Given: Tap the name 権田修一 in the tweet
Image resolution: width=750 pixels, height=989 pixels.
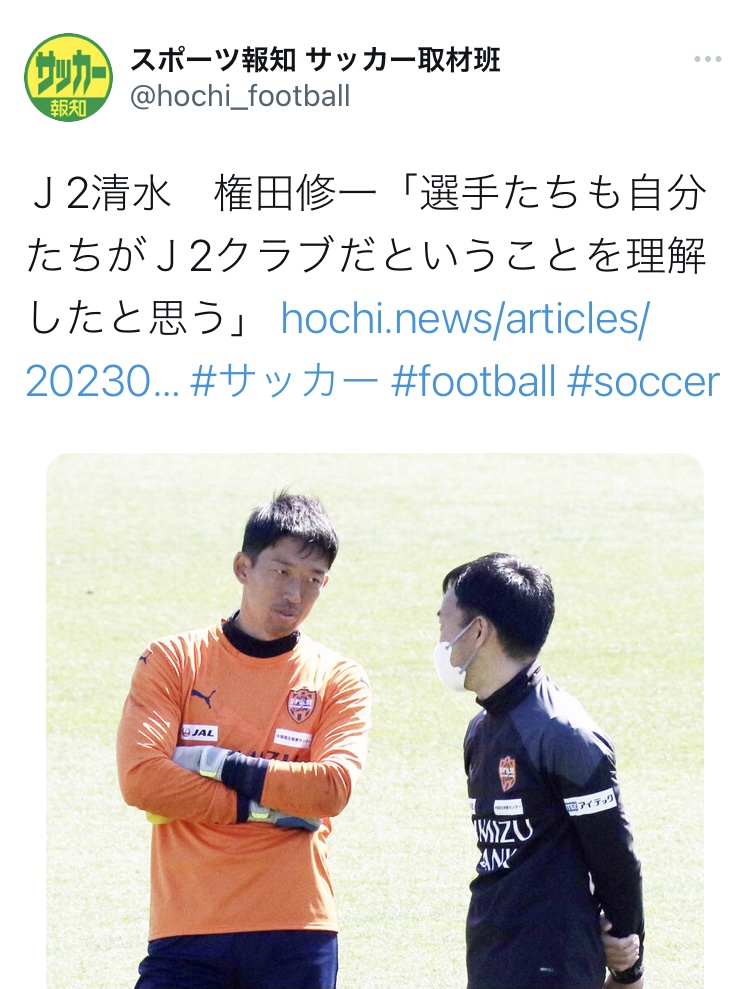Looking at the screenshot, I should coord(295,194).
